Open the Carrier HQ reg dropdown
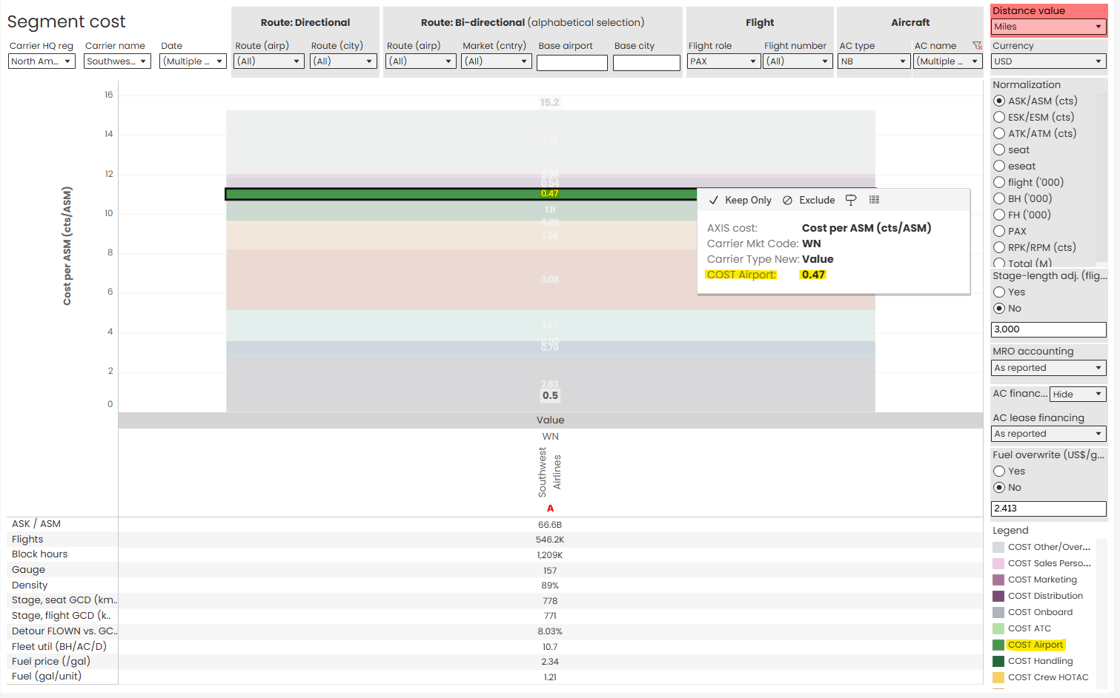Image resolution: width=1120 pixels, height=698 pixels. pyautogui.click(x=41, y=62)
